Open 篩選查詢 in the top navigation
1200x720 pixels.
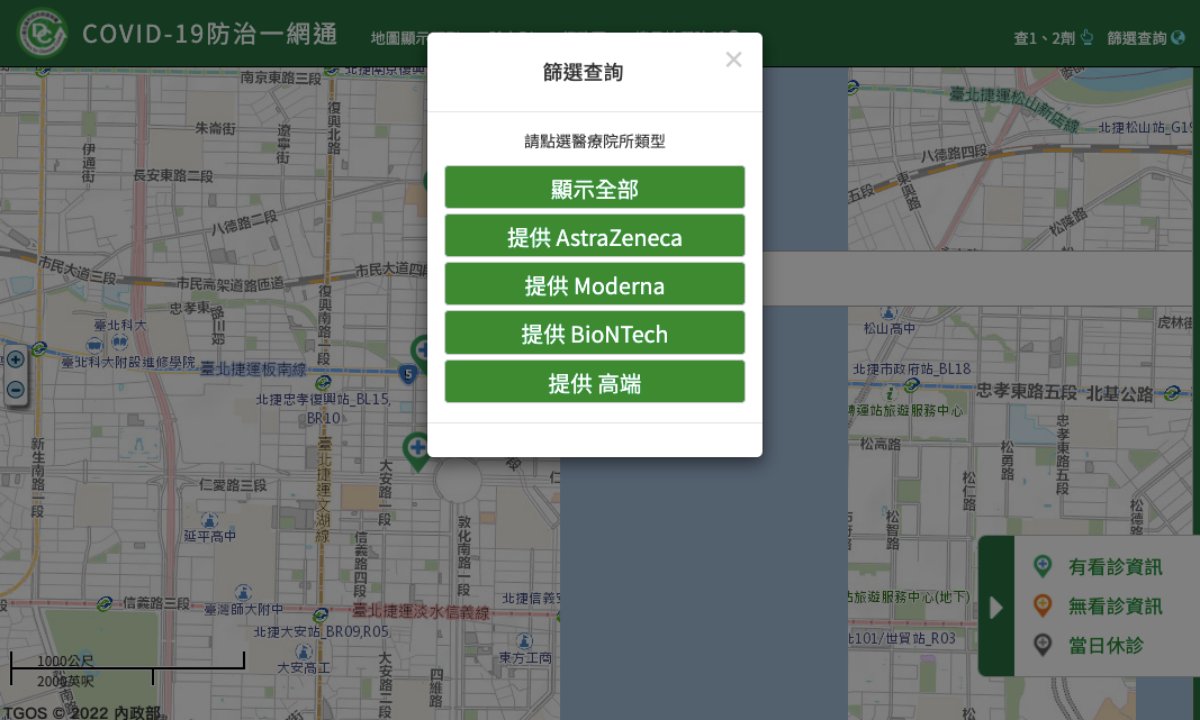click(x=1145, y=38)
